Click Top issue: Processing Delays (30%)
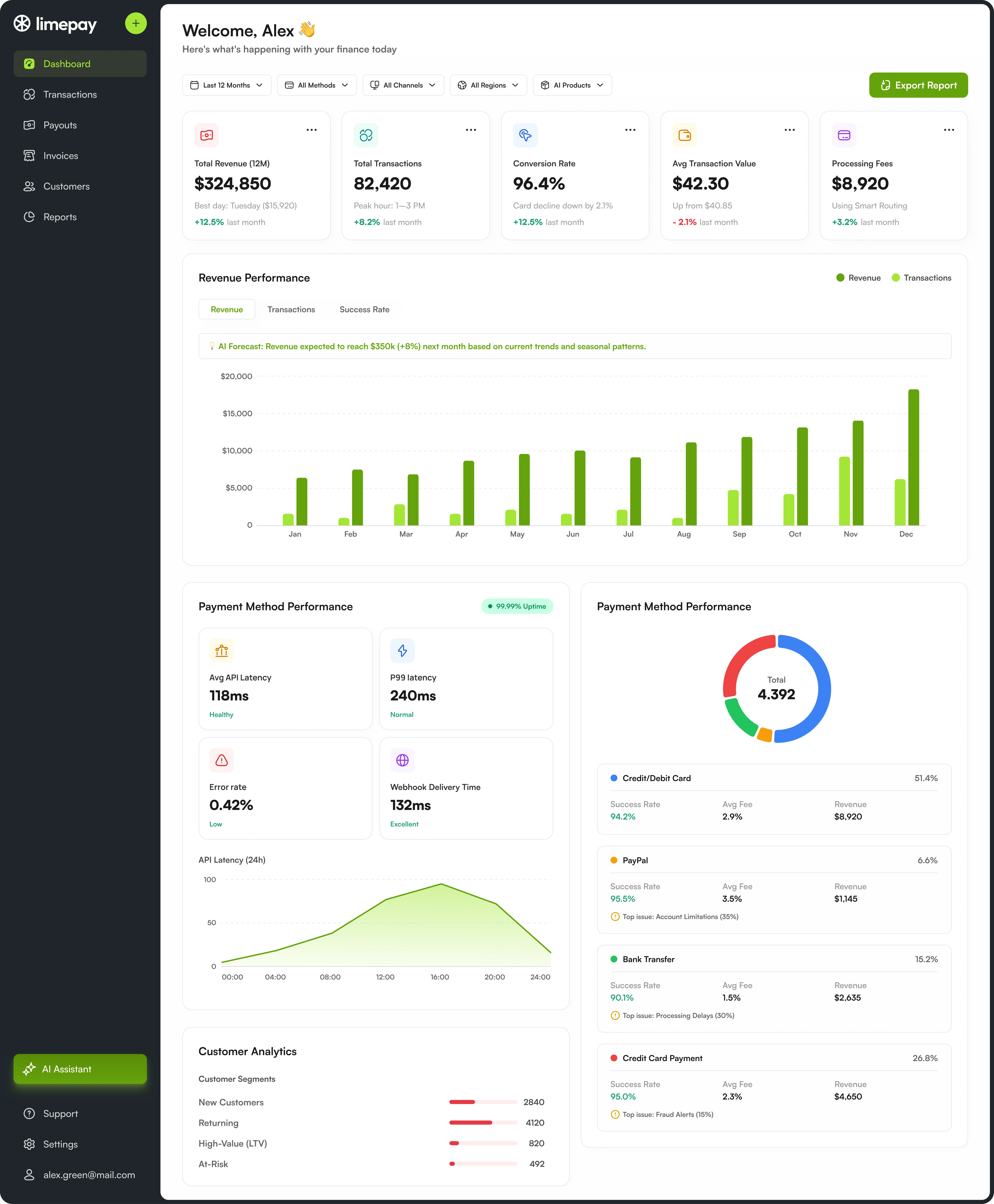Screen dimensions: 994x1204 [678, 1016]
